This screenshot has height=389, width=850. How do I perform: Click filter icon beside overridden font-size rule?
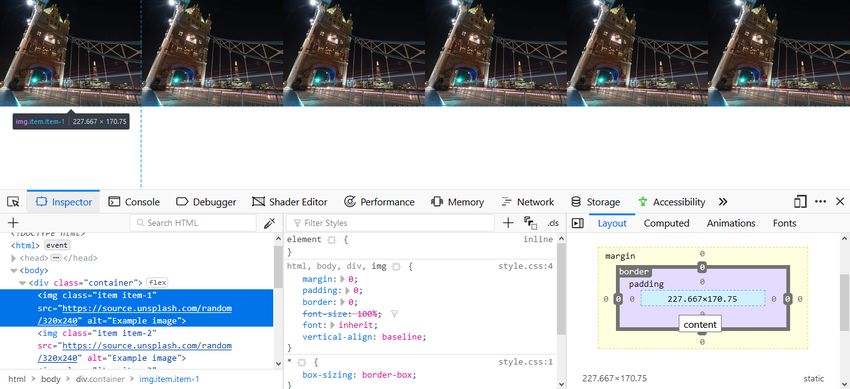[x=395, y=314]
